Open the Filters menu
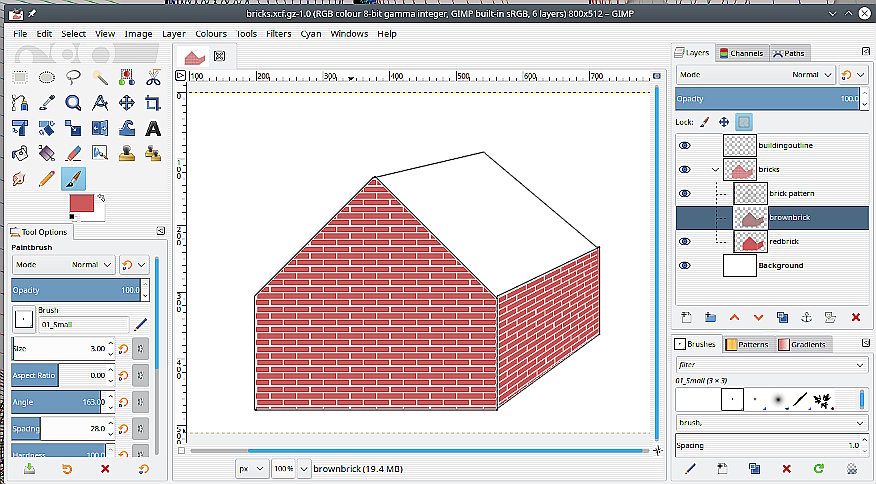 click(x=279, y=33)
